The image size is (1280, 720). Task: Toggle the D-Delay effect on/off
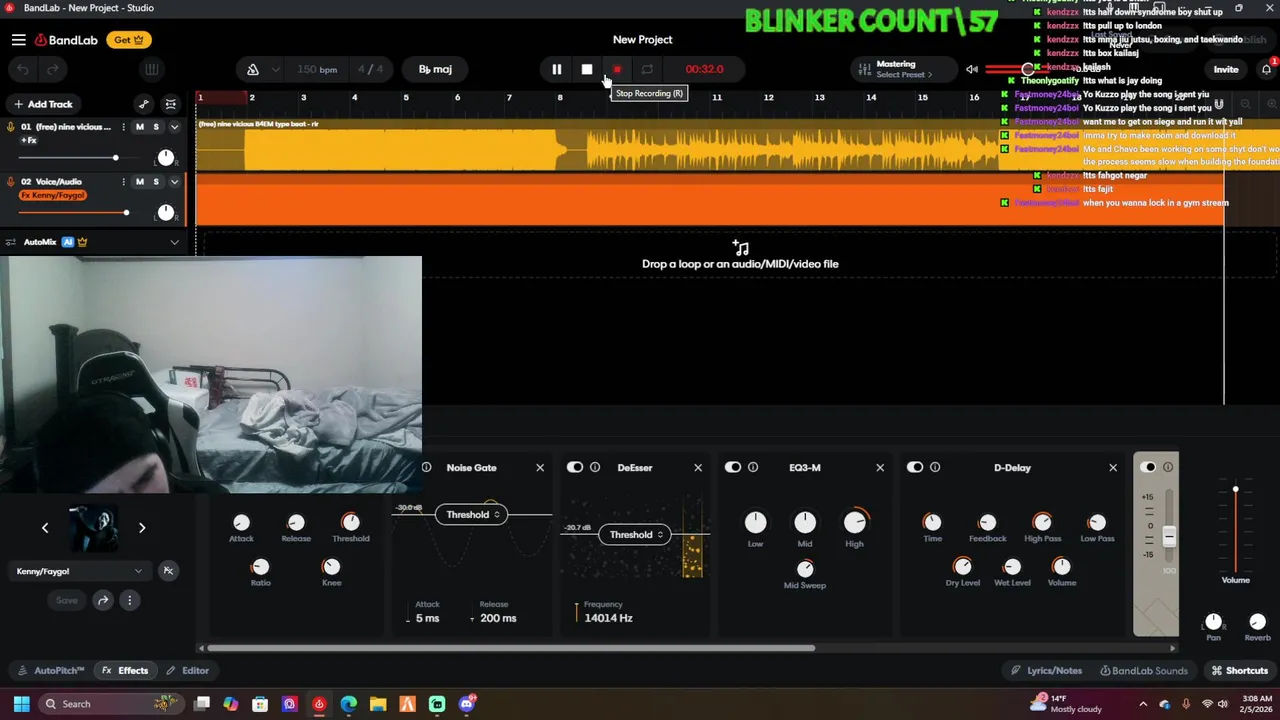pos(915,468)
